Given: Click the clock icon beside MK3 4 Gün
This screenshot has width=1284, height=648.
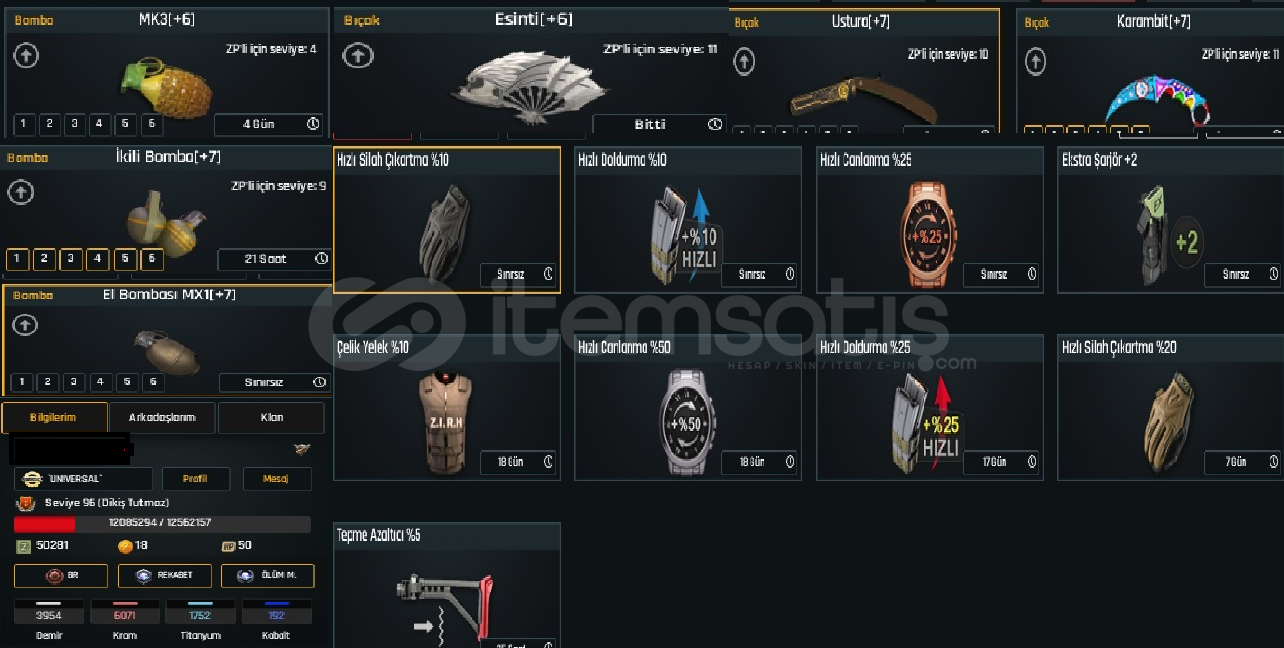Looking at the screenshot, I should 313,125.
